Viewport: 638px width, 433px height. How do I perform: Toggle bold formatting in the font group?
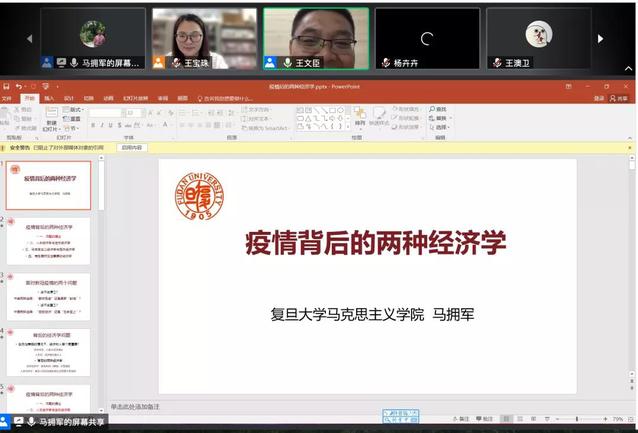(93, 125)
